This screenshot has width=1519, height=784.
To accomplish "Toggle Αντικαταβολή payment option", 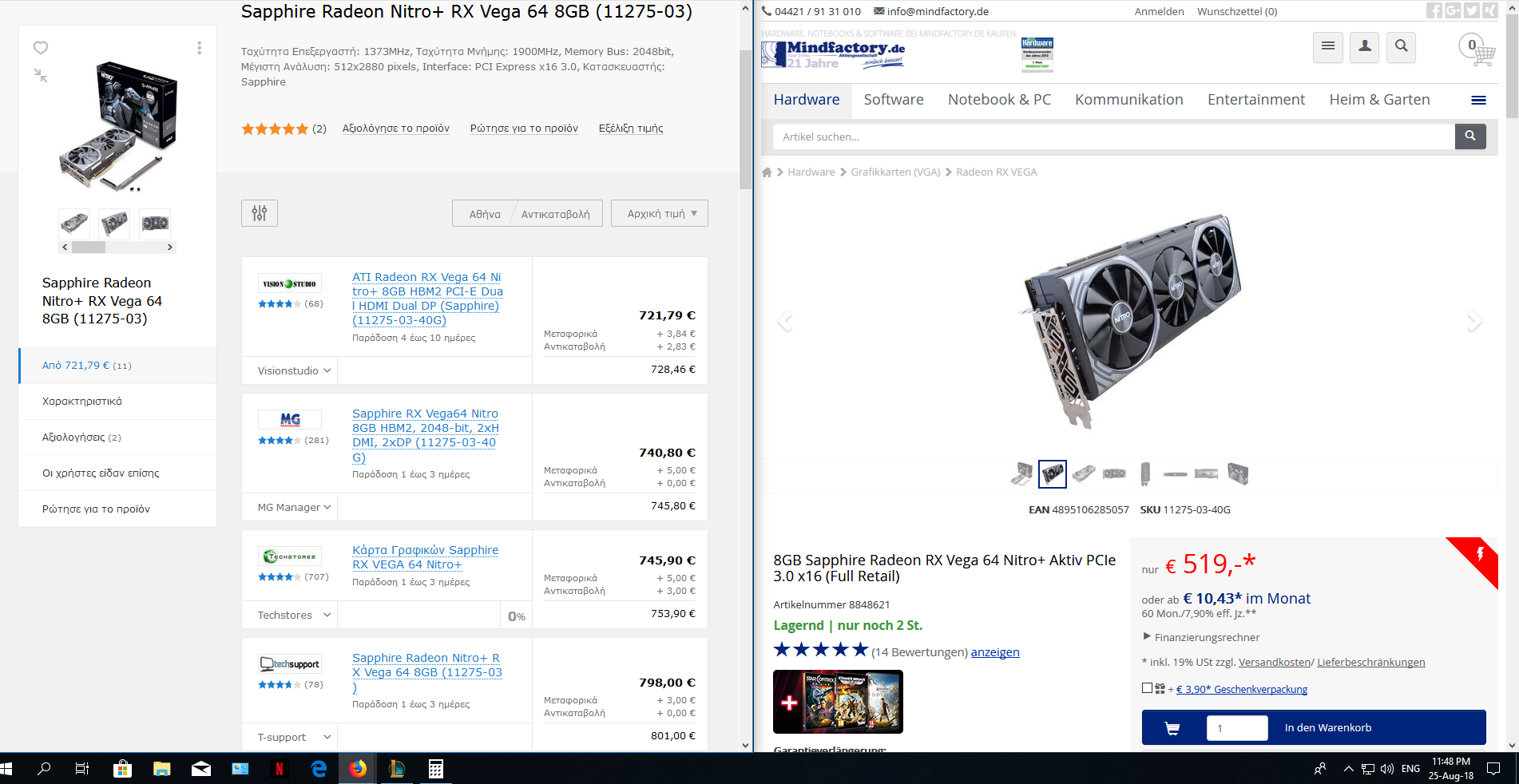I will [556, 214].
